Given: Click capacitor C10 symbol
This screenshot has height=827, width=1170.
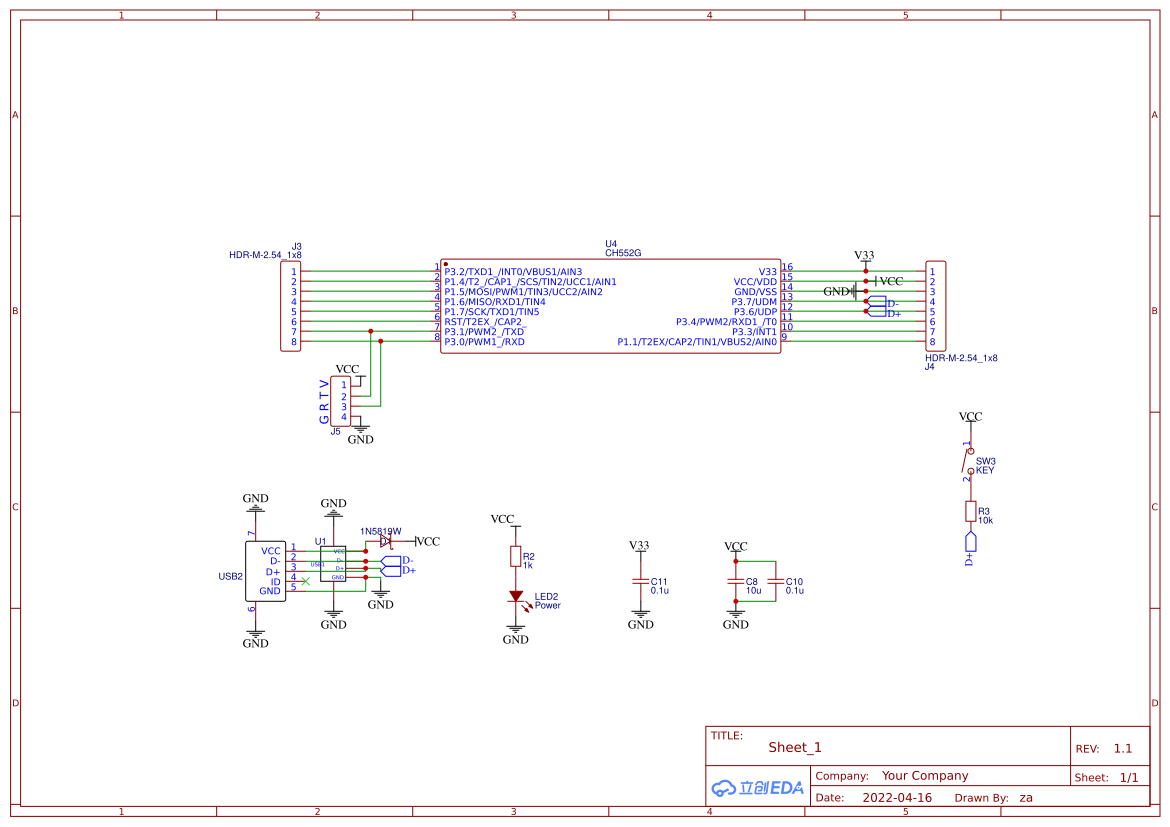Looking at the screenshot, I should (776, 581).
